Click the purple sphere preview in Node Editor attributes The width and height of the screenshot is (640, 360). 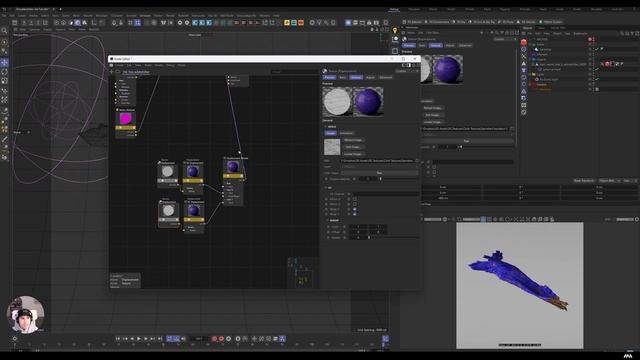368,101
